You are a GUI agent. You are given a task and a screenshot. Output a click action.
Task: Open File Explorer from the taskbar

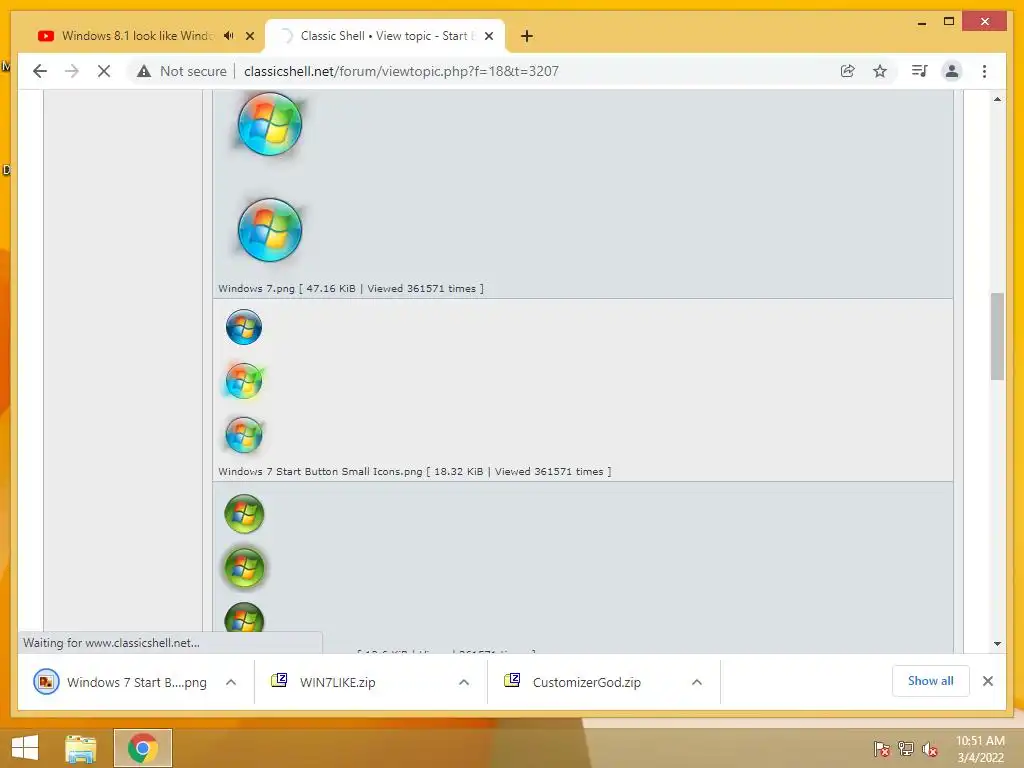point(80,748)
